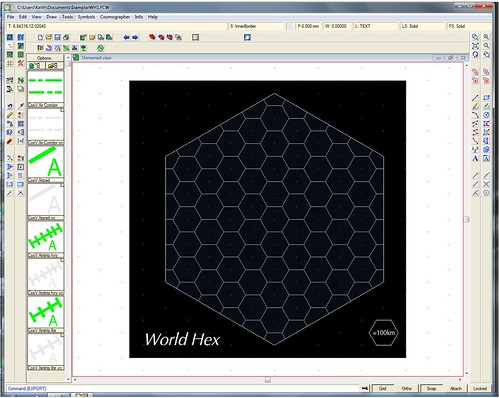Toggle the Snap button
The height and width of the screenshot is (398, 499).
(431, 388)
